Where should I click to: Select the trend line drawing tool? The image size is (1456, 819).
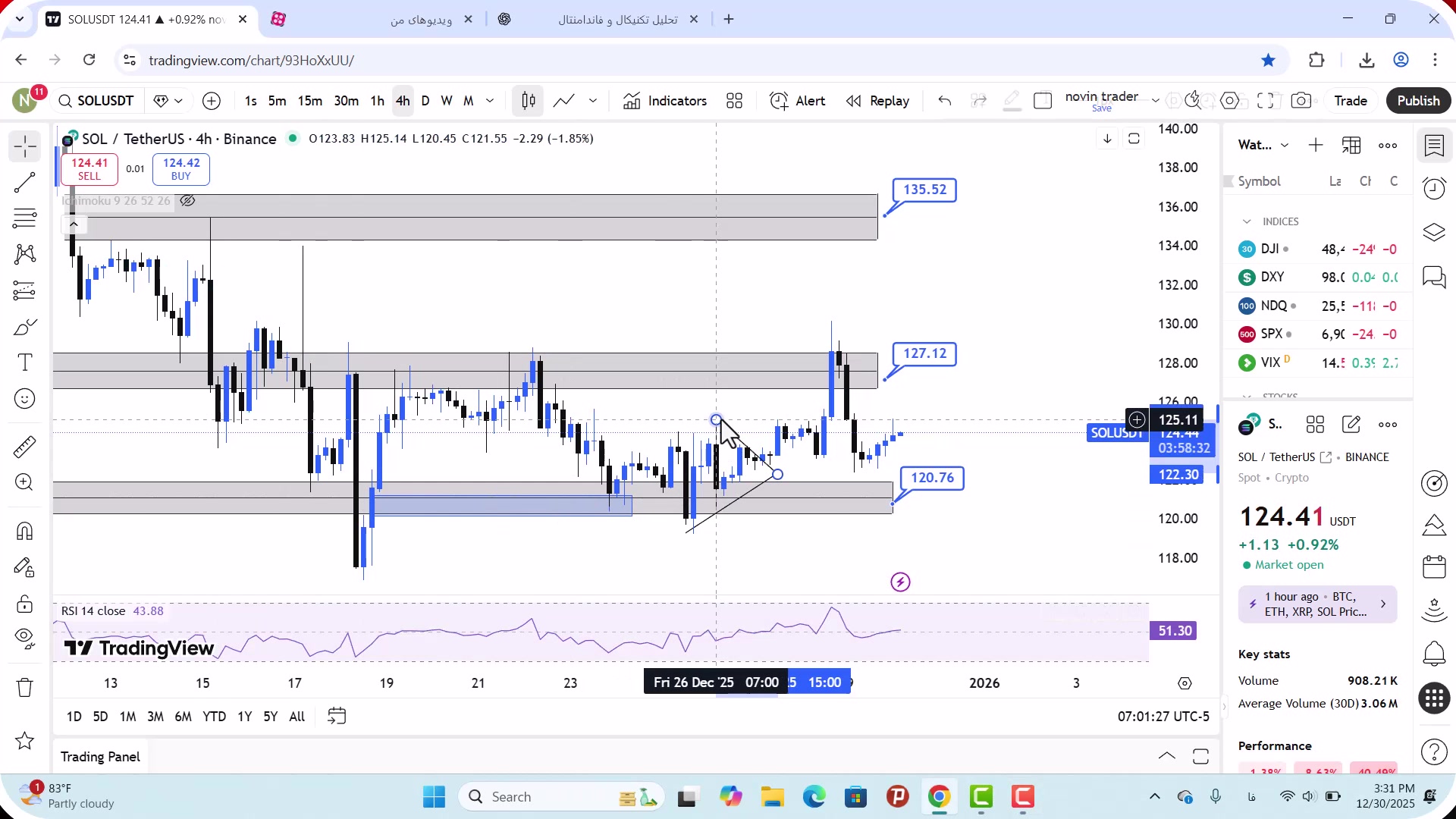tap(24, 182)
